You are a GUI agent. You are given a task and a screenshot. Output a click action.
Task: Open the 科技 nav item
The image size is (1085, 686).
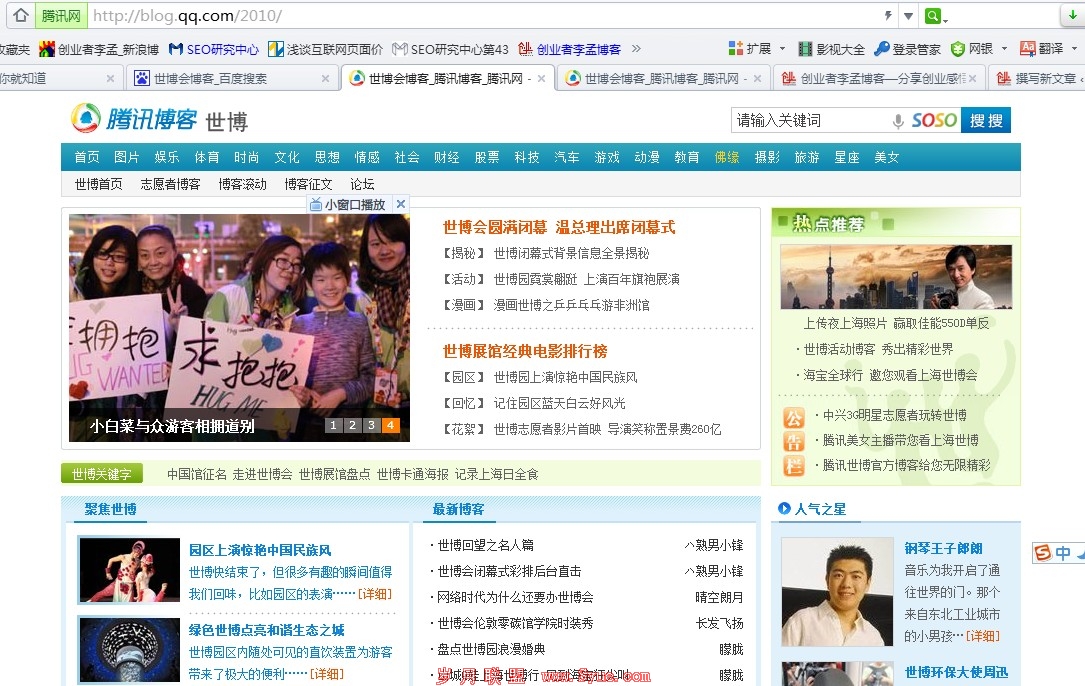pos(527,157)
